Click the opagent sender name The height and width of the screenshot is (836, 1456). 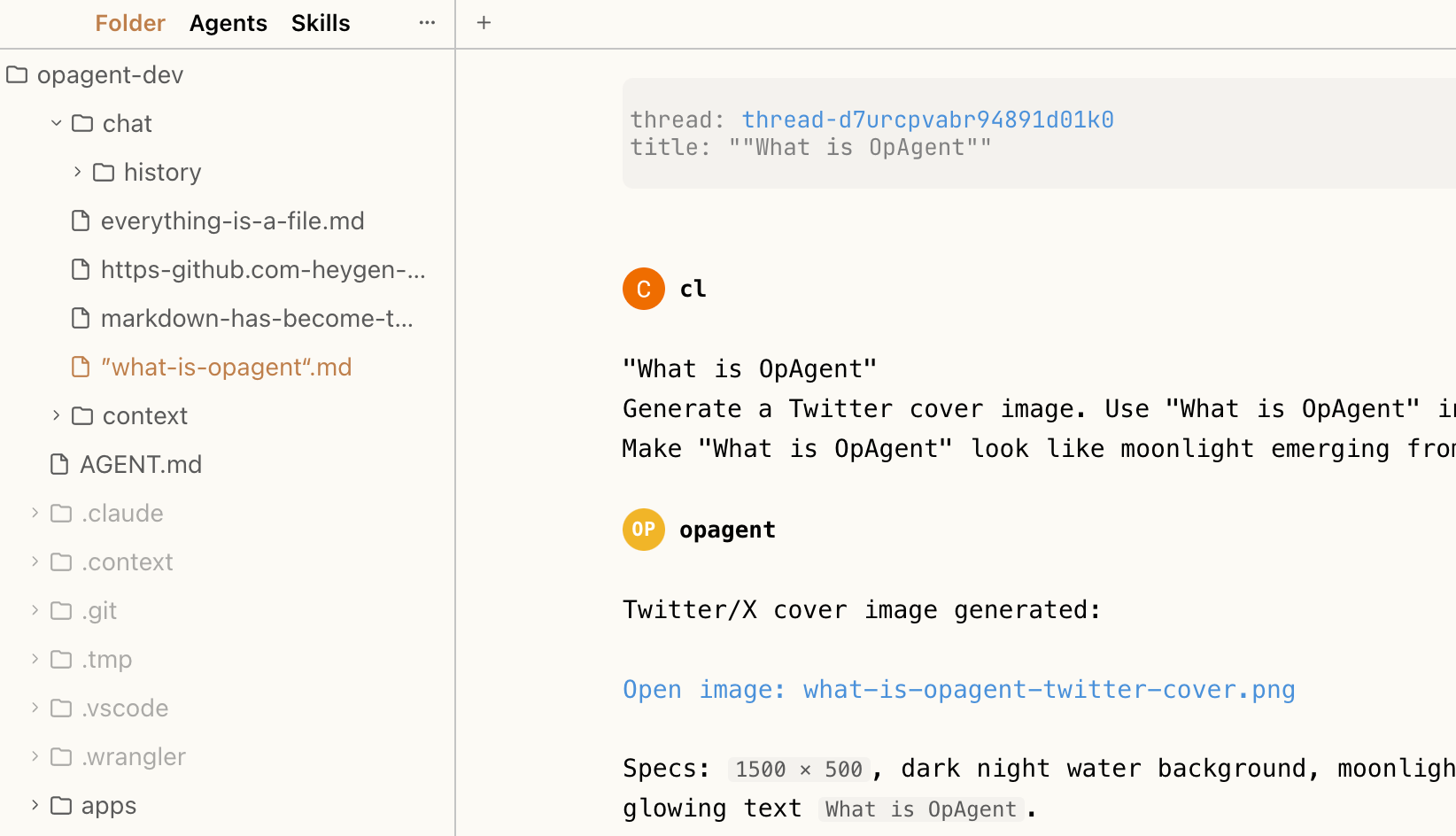point(727,530)
